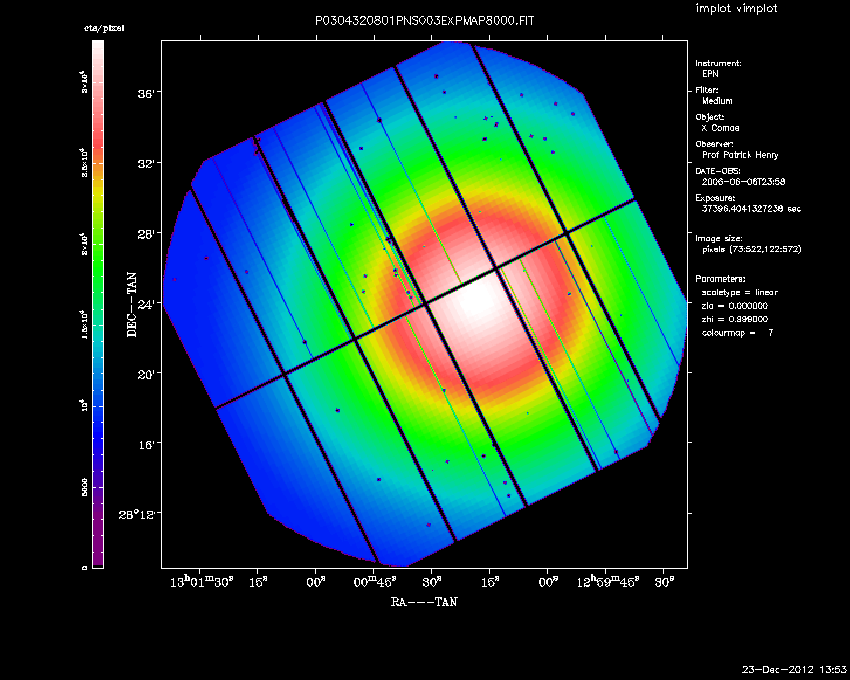Click the white top of the colour bar

[98, 49]
